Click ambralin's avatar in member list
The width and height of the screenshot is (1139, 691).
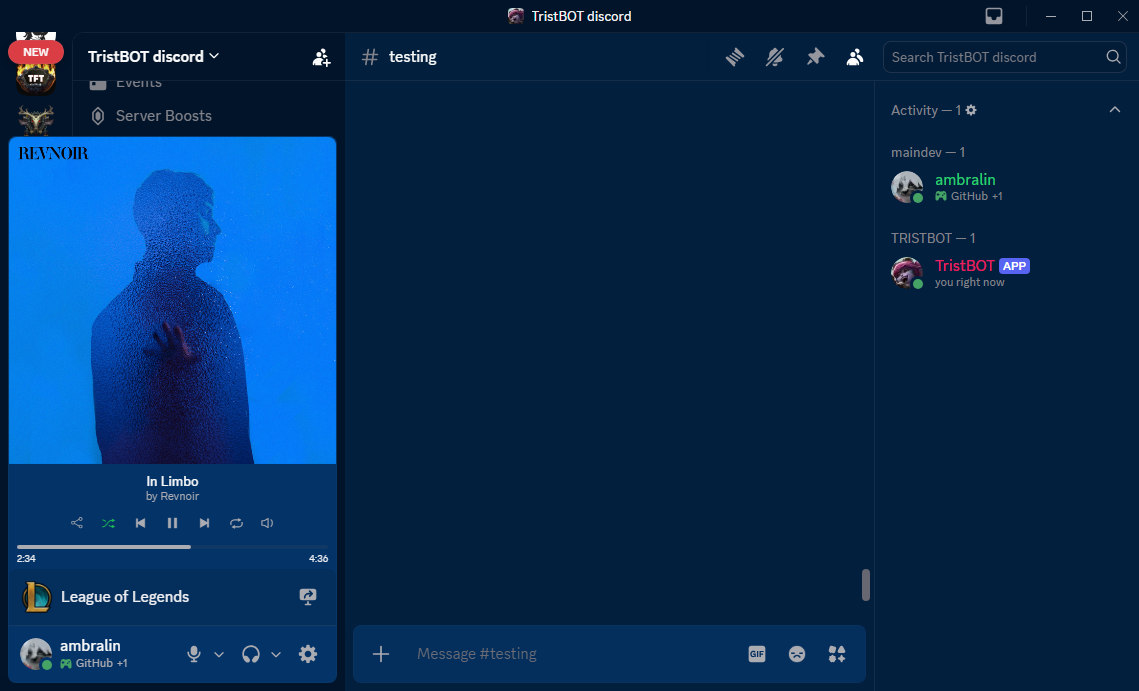[x=907, y=187]
